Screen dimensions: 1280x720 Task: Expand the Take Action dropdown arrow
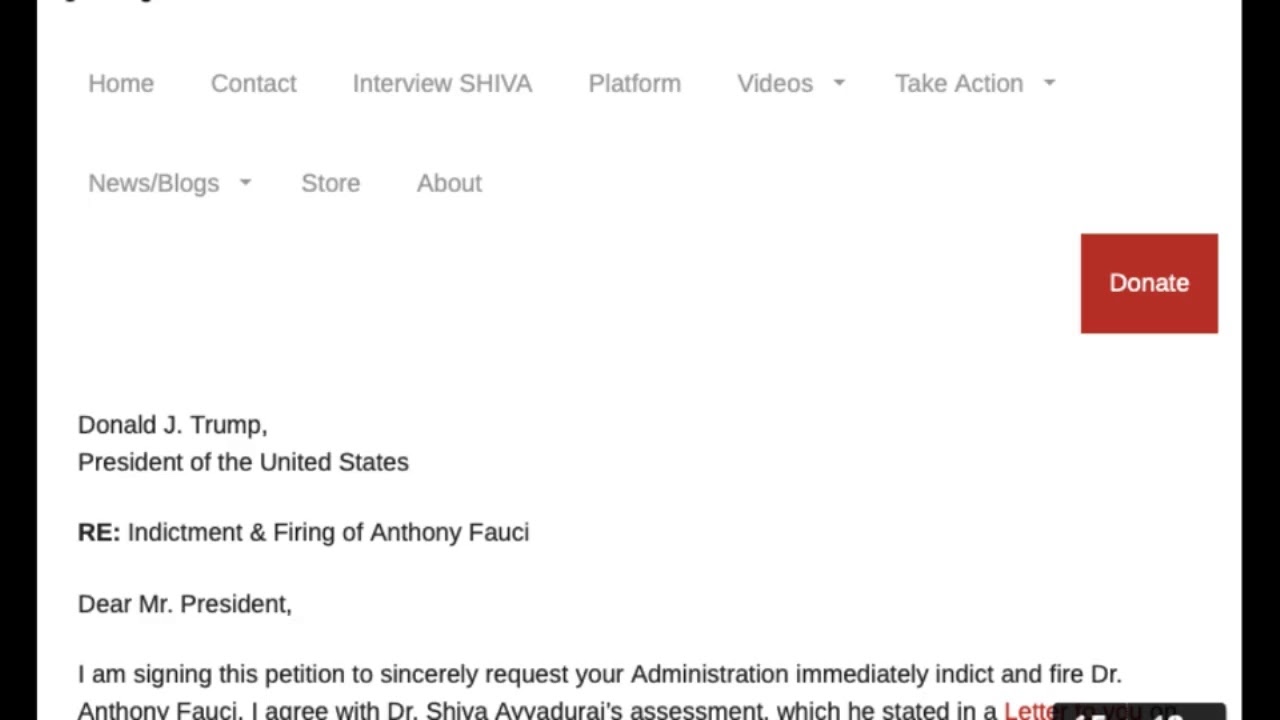click(1049, 83)
